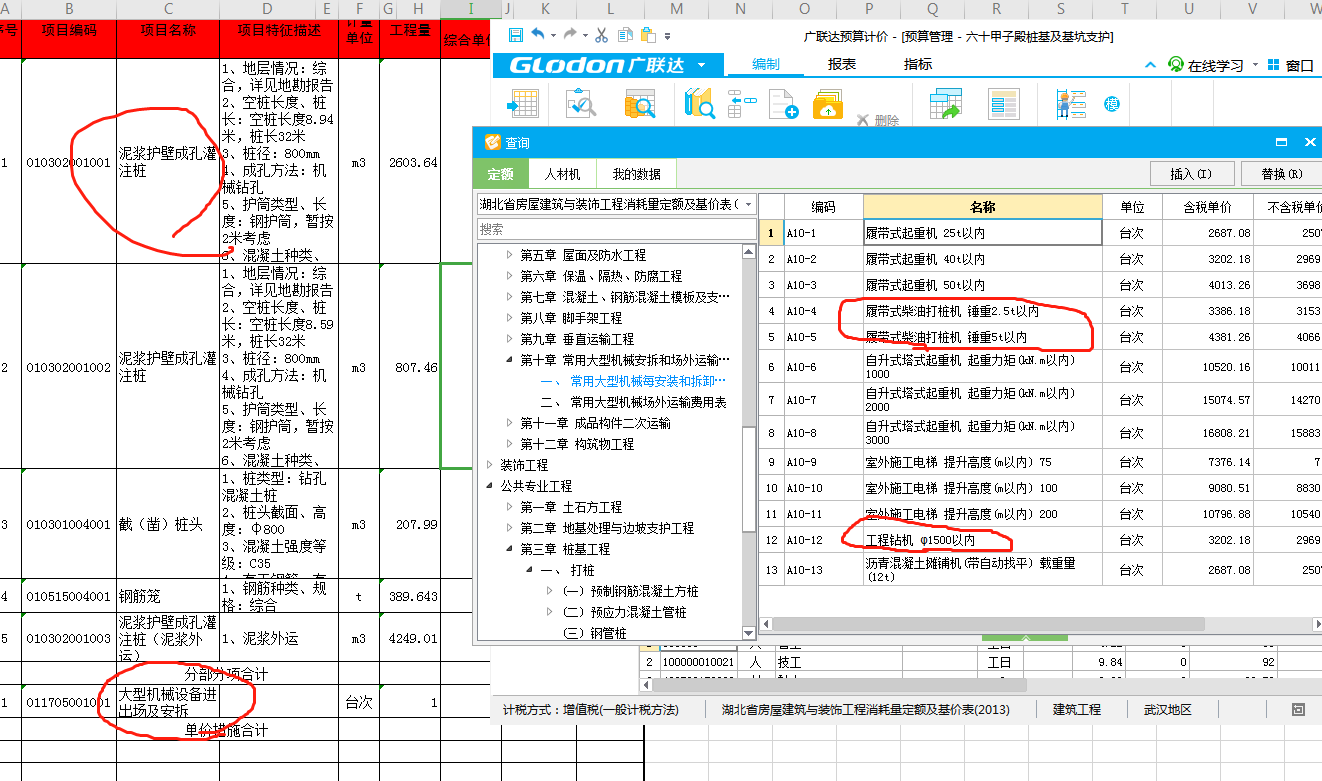The image size is (1322, 781).
Task: Click spreadsheet cell 截(凿)桩头
Action: [x=168, y=524]
